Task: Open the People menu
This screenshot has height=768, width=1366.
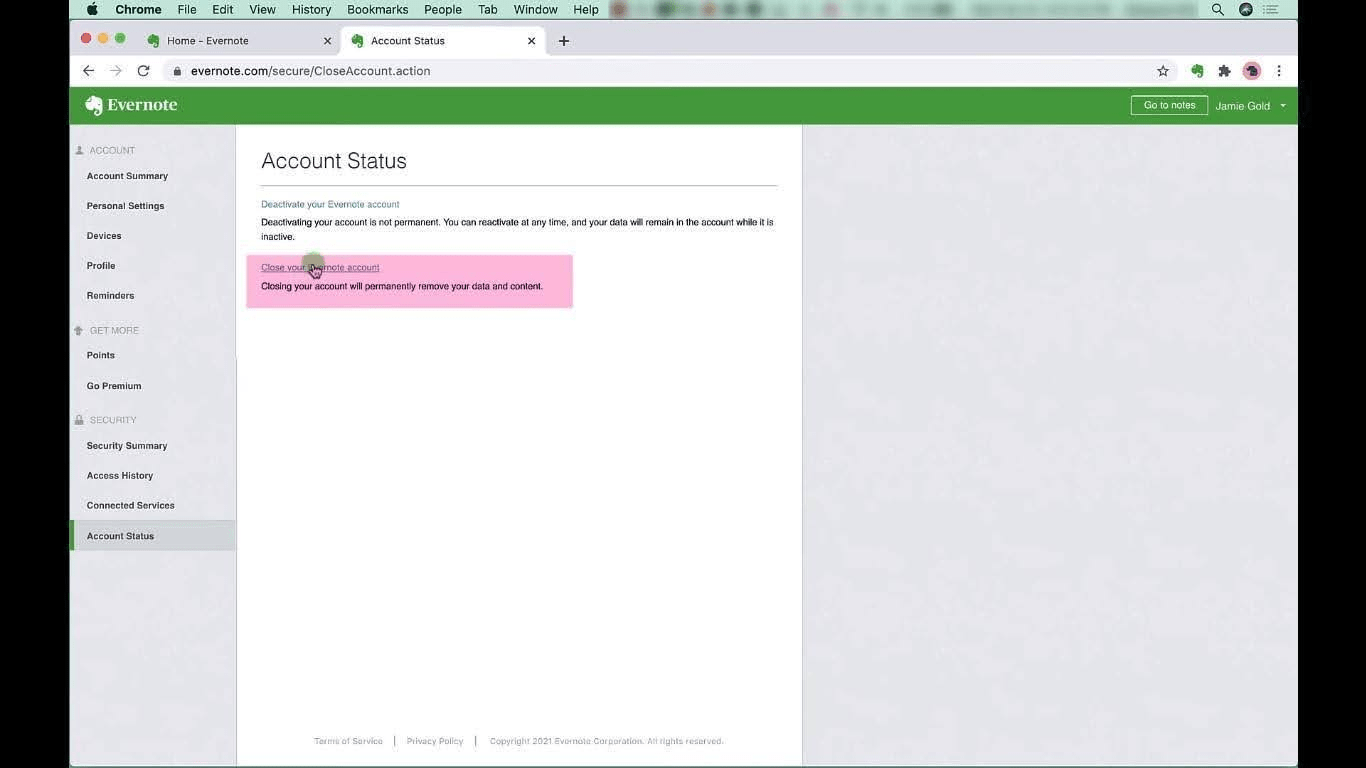Action: click(x=442, y=9)
